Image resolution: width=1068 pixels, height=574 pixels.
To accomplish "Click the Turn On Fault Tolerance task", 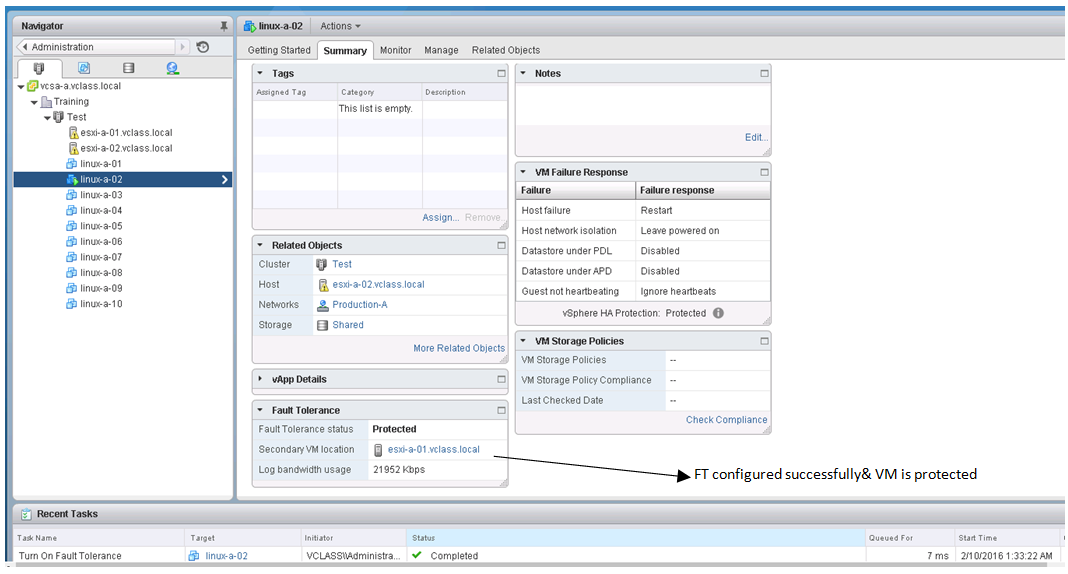I will point(70,556).
